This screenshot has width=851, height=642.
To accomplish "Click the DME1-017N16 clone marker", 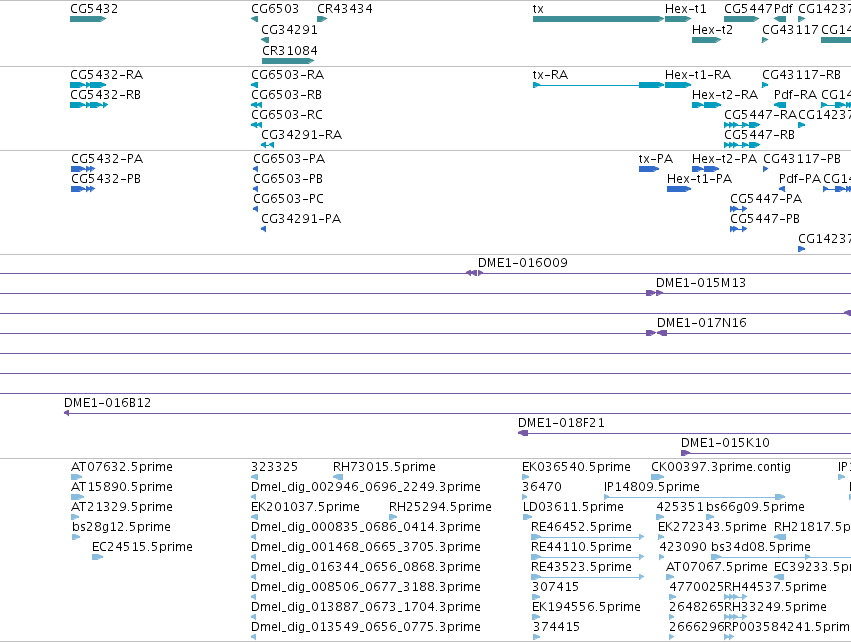I will click(x=656, y=333).
